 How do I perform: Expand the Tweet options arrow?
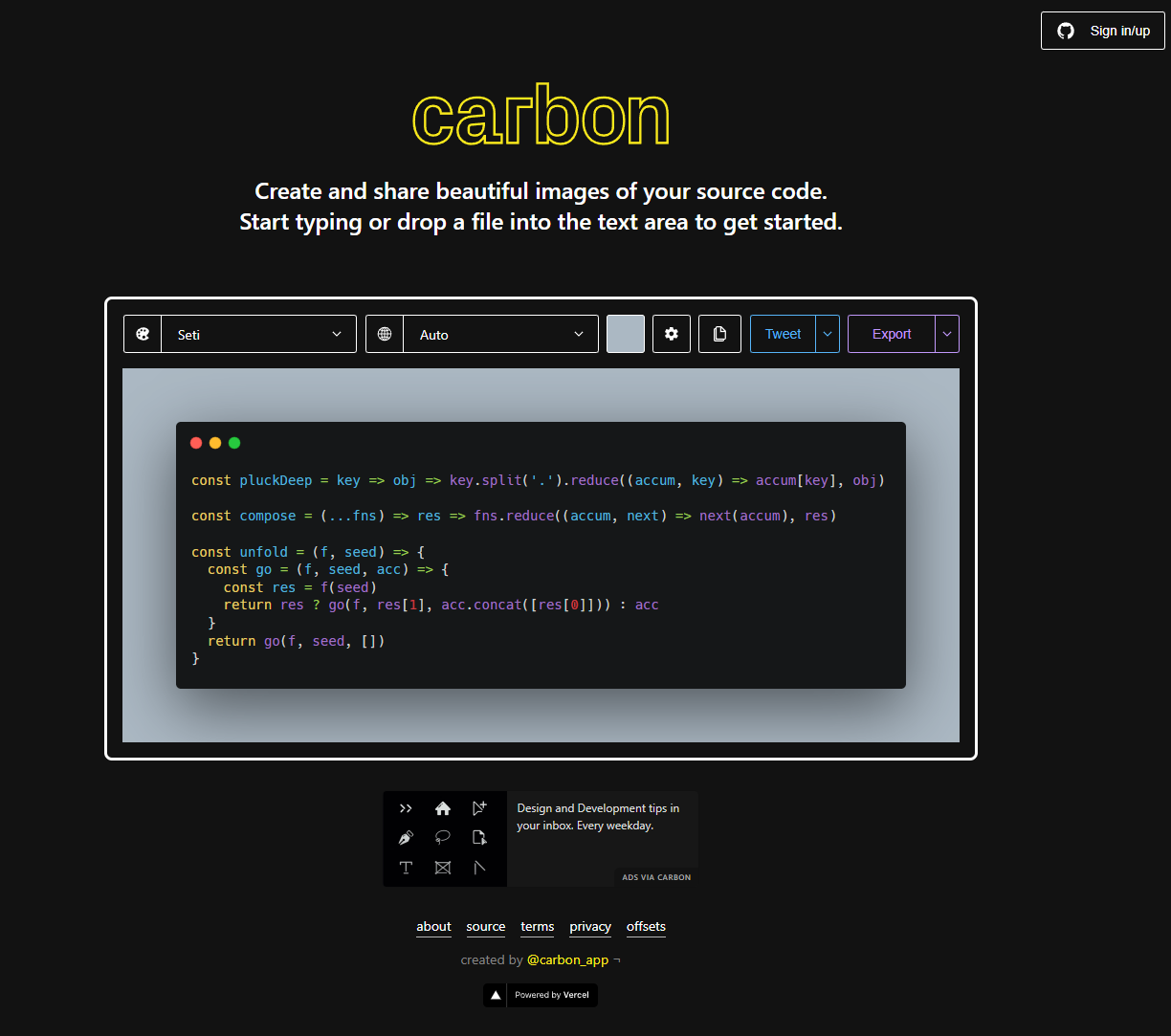(x=828, y=334)
